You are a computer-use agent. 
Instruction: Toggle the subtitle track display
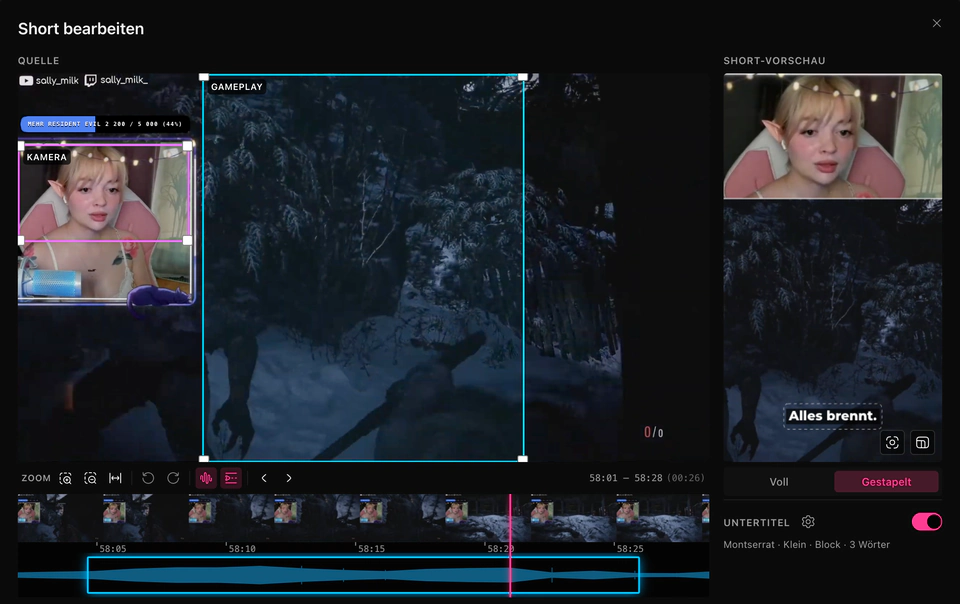(231, 478)
